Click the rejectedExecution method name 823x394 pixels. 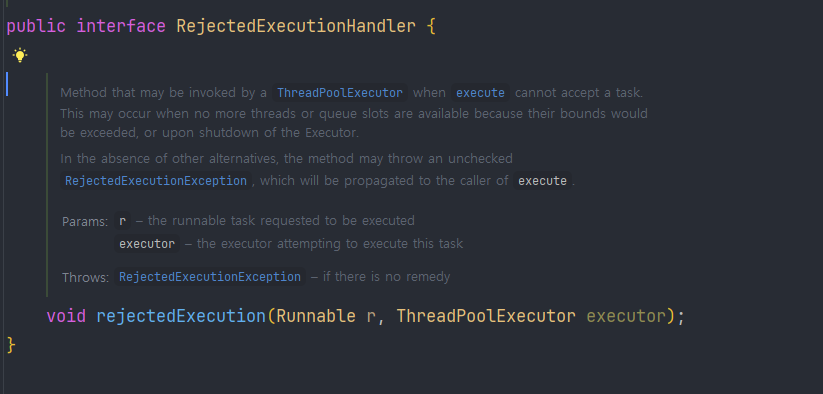(x=181, y=316)
